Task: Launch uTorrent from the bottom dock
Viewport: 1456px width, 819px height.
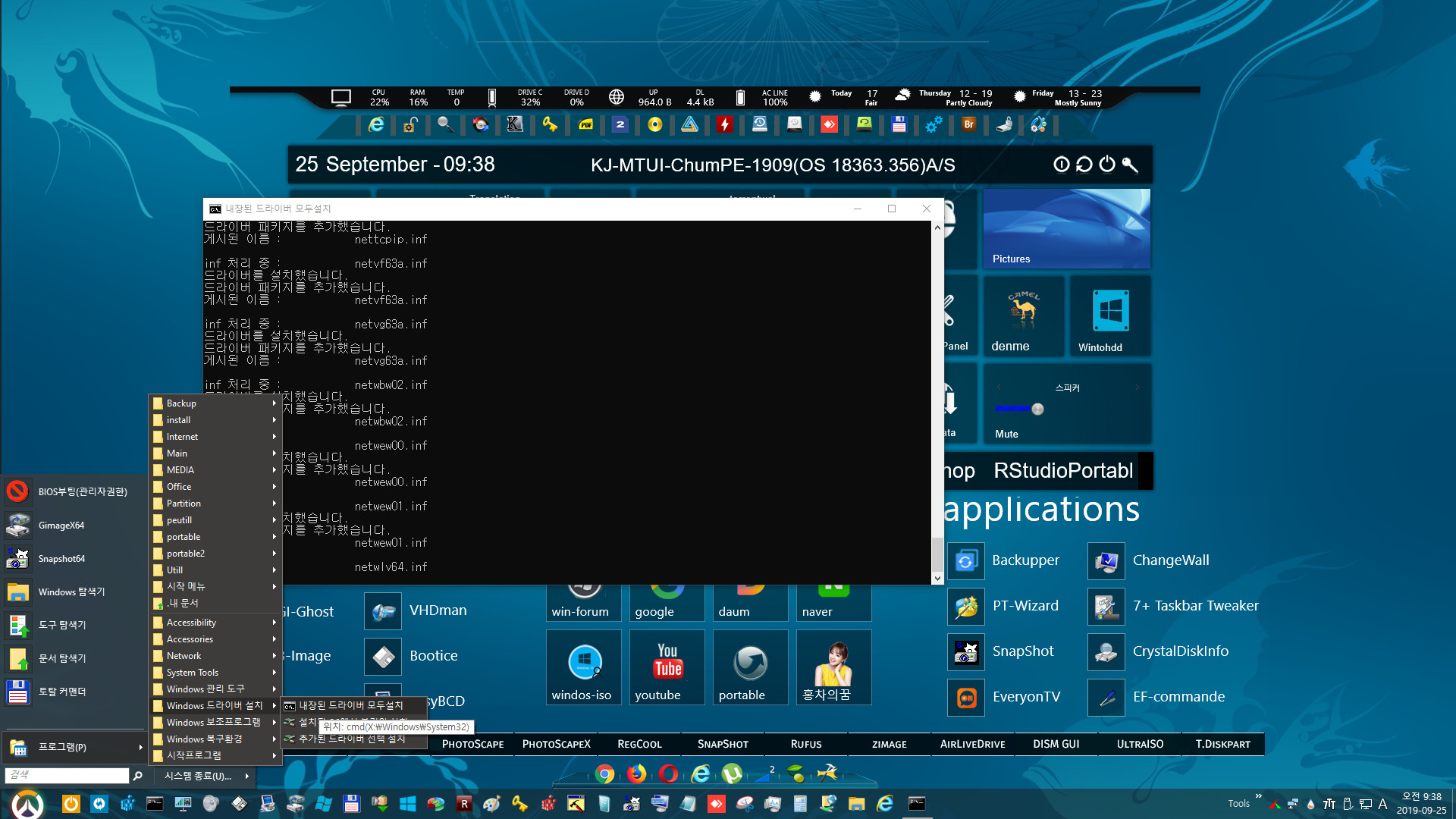Action: click(732, 773)
